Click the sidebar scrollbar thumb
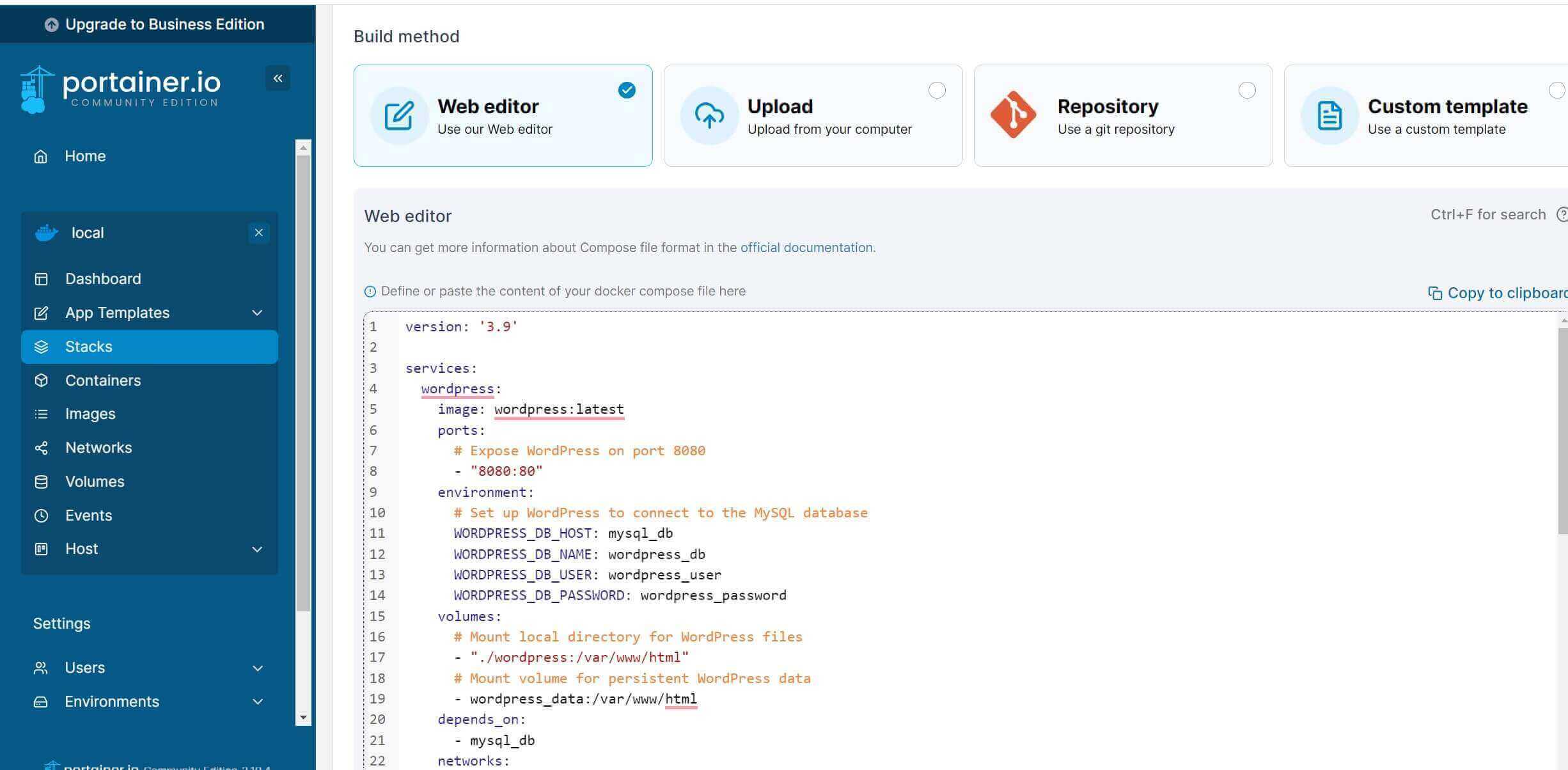 point(303,383)
